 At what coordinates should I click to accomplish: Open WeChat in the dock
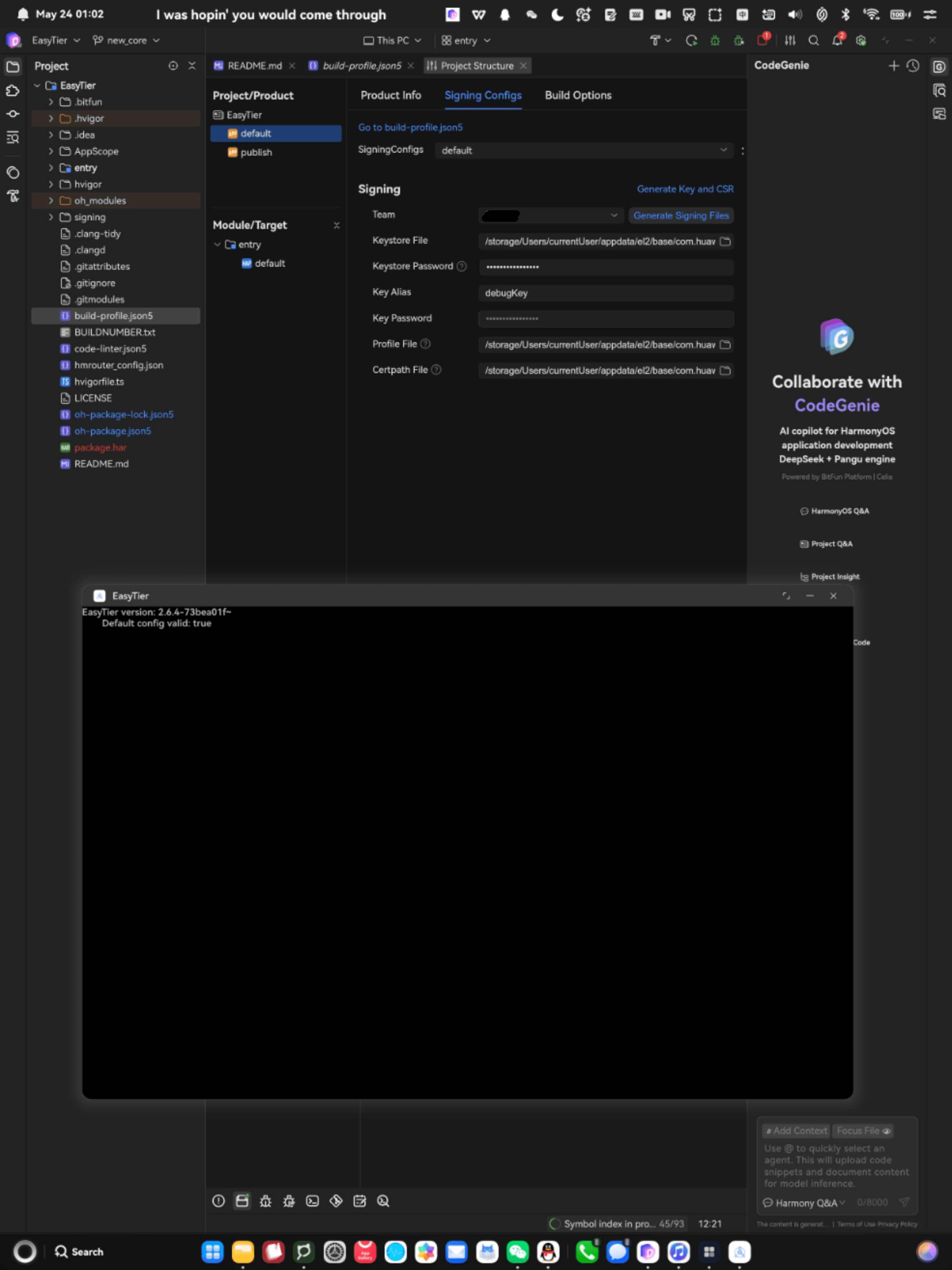point(518,1251)
